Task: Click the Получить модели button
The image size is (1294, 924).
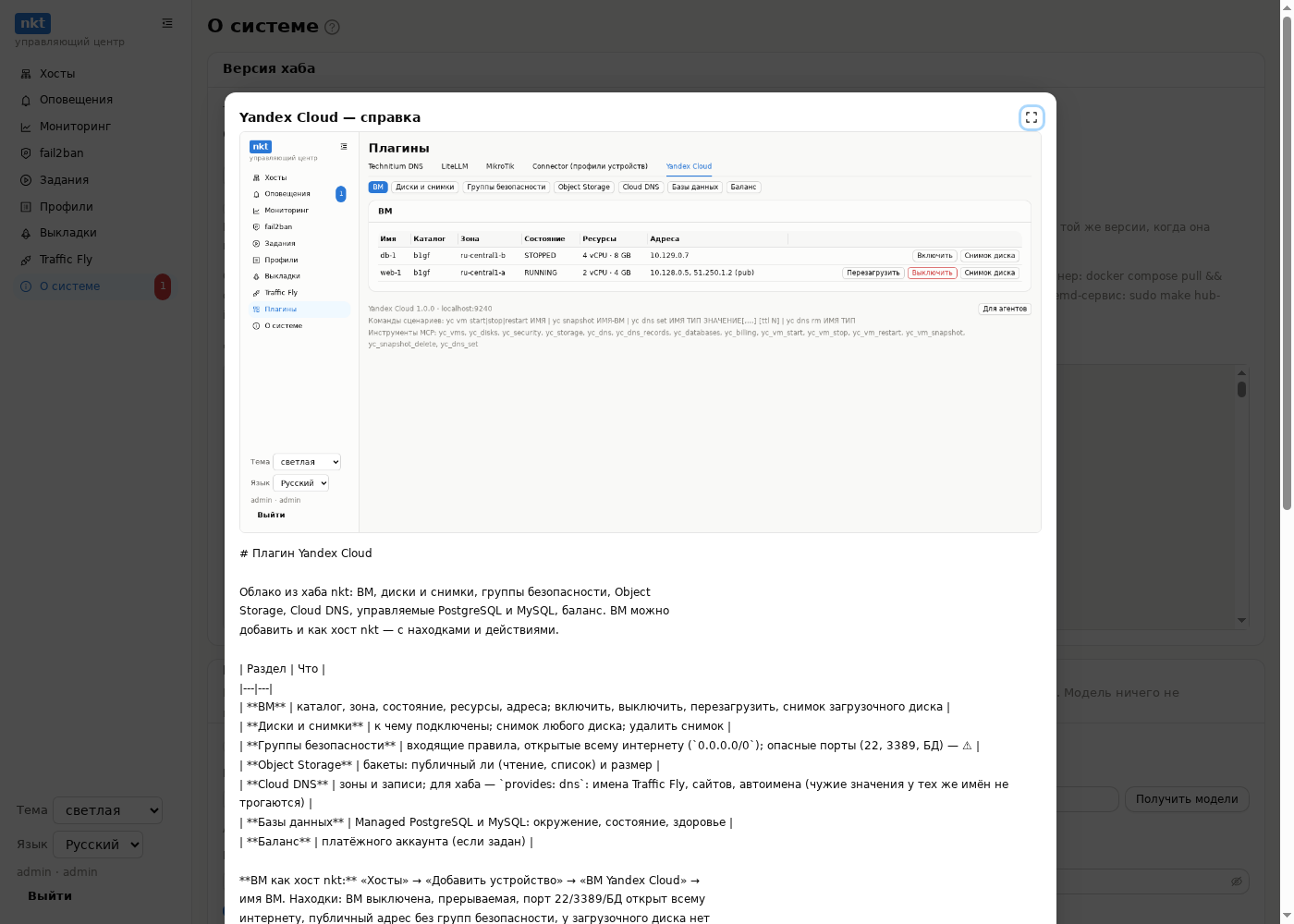Action: pyautogui.click(x=1187, y=799)
